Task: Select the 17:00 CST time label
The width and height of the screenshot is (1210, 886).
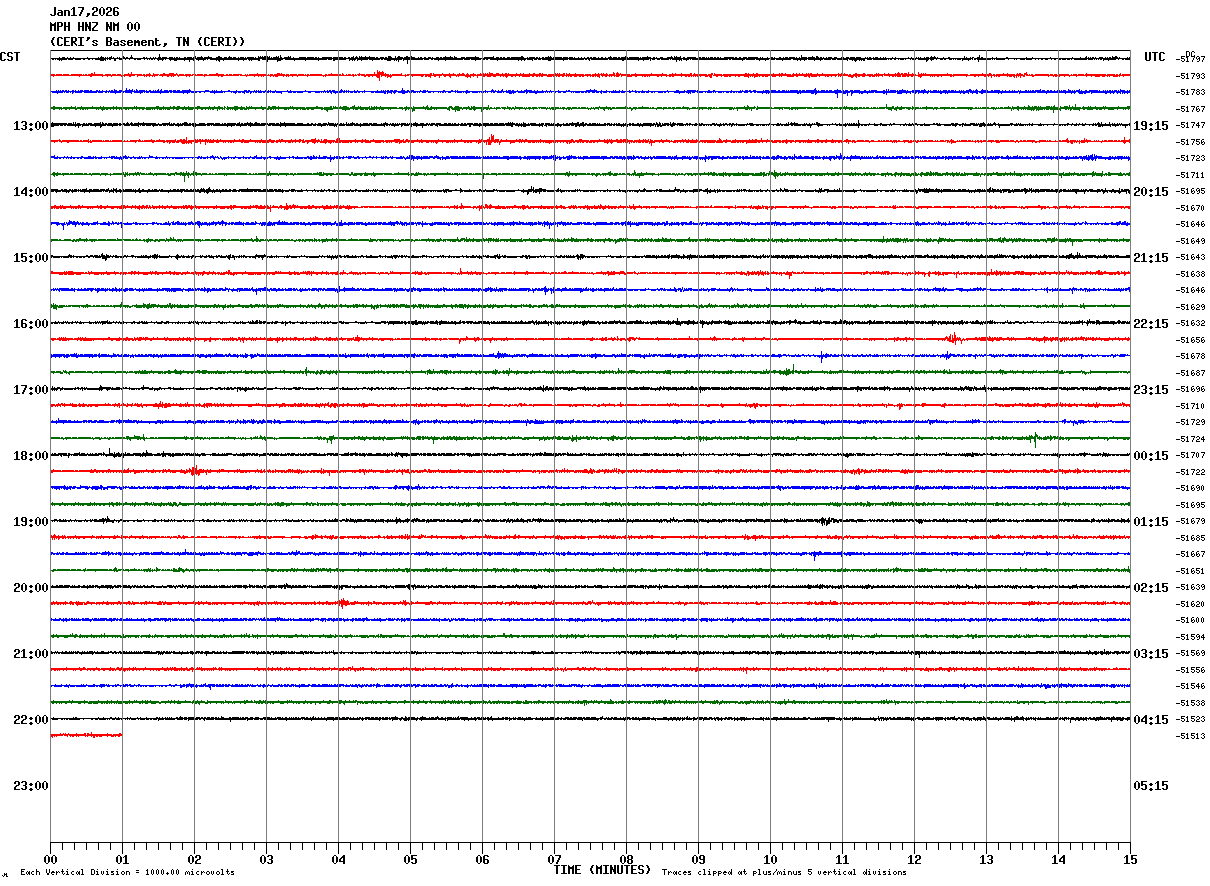Action: click(x=31, y=390)
